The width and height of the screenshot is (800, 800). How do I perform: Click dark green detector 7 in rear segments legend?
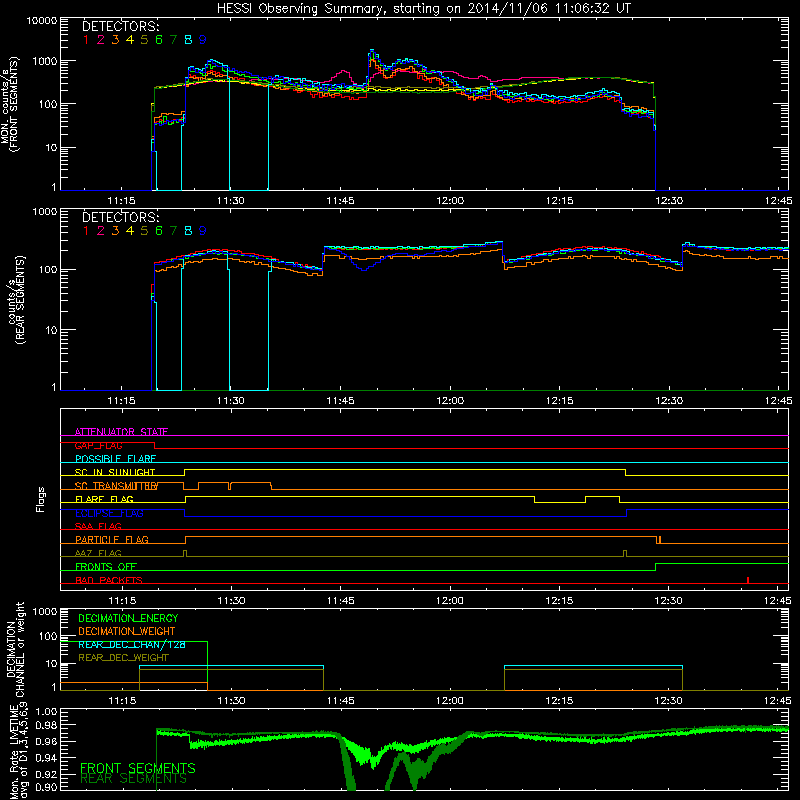(173, 231)
